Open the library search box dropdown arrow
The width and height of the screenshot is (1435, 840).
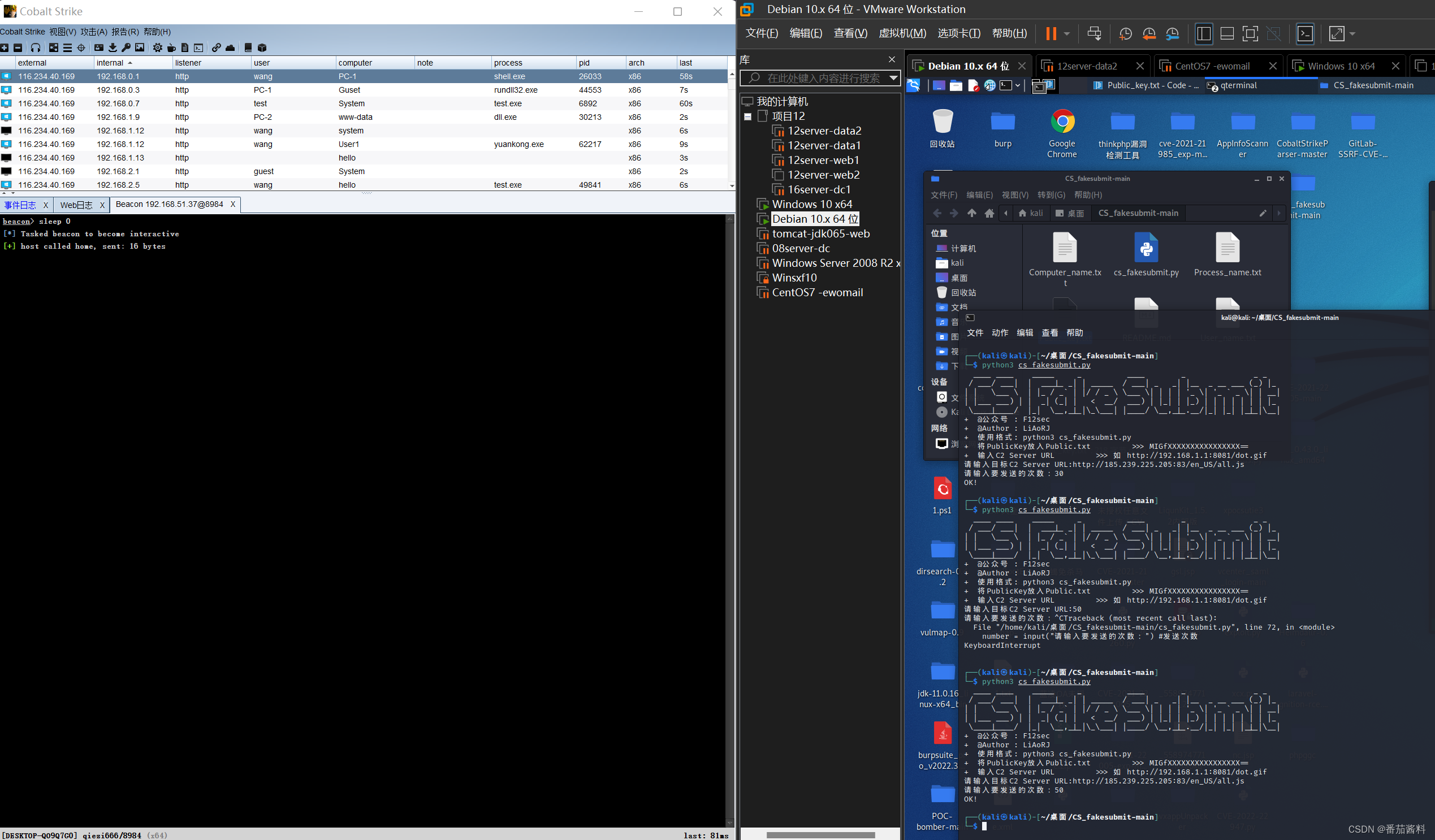pos(893,78)
